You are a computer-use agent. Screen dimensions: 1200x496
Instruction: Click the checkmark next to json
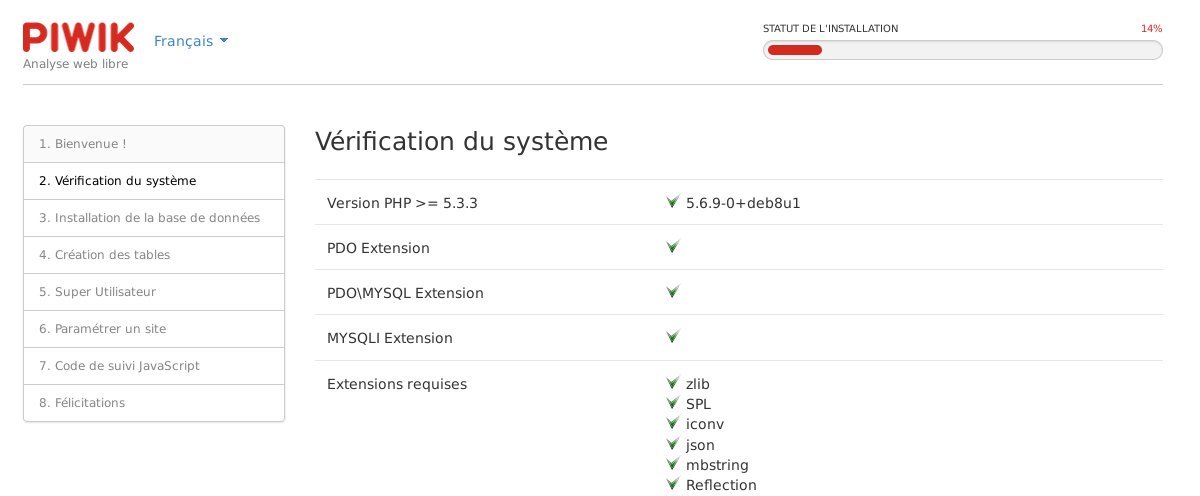click(673, 444)
